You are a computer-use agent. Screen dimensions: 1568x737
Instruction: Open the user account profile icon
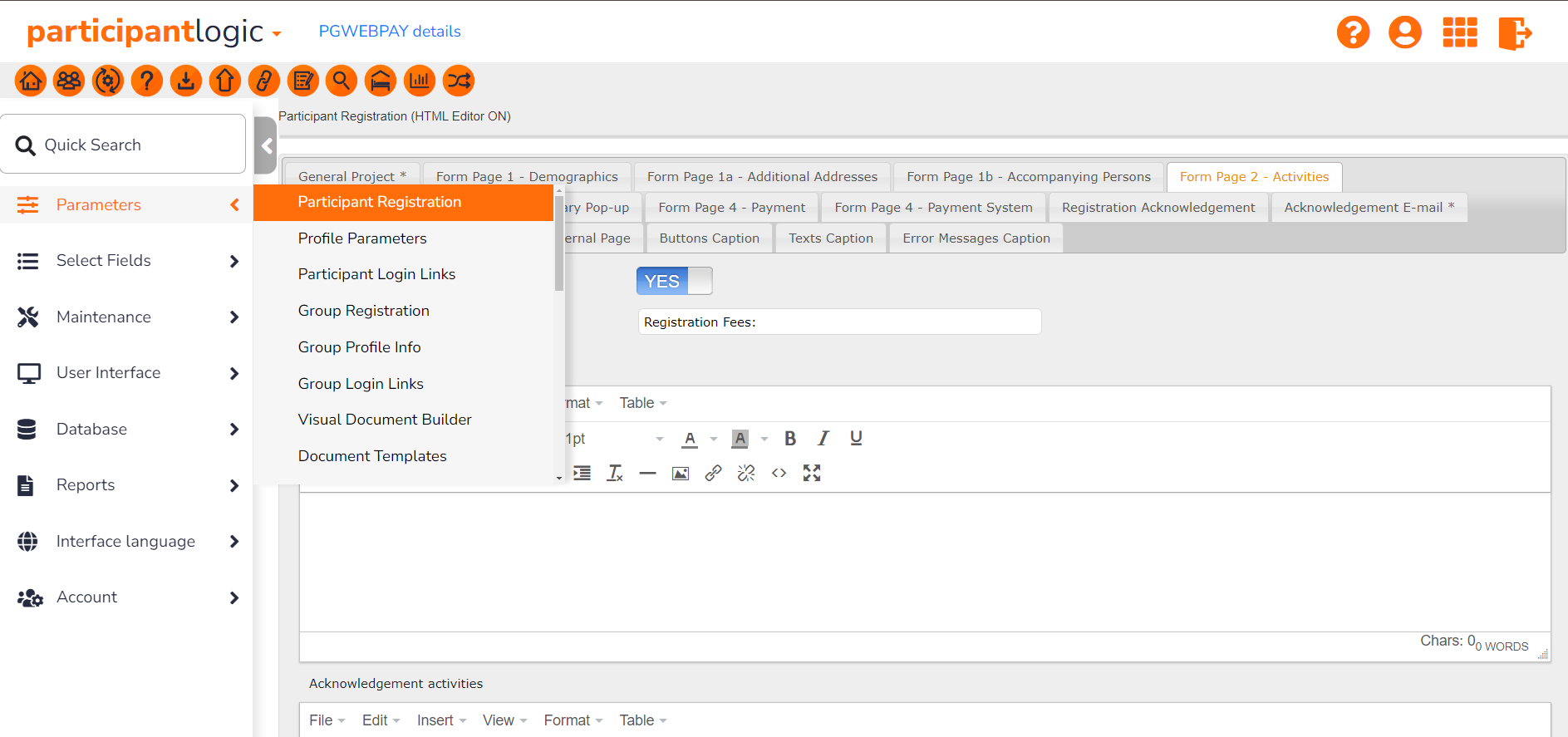[1404, 33]
